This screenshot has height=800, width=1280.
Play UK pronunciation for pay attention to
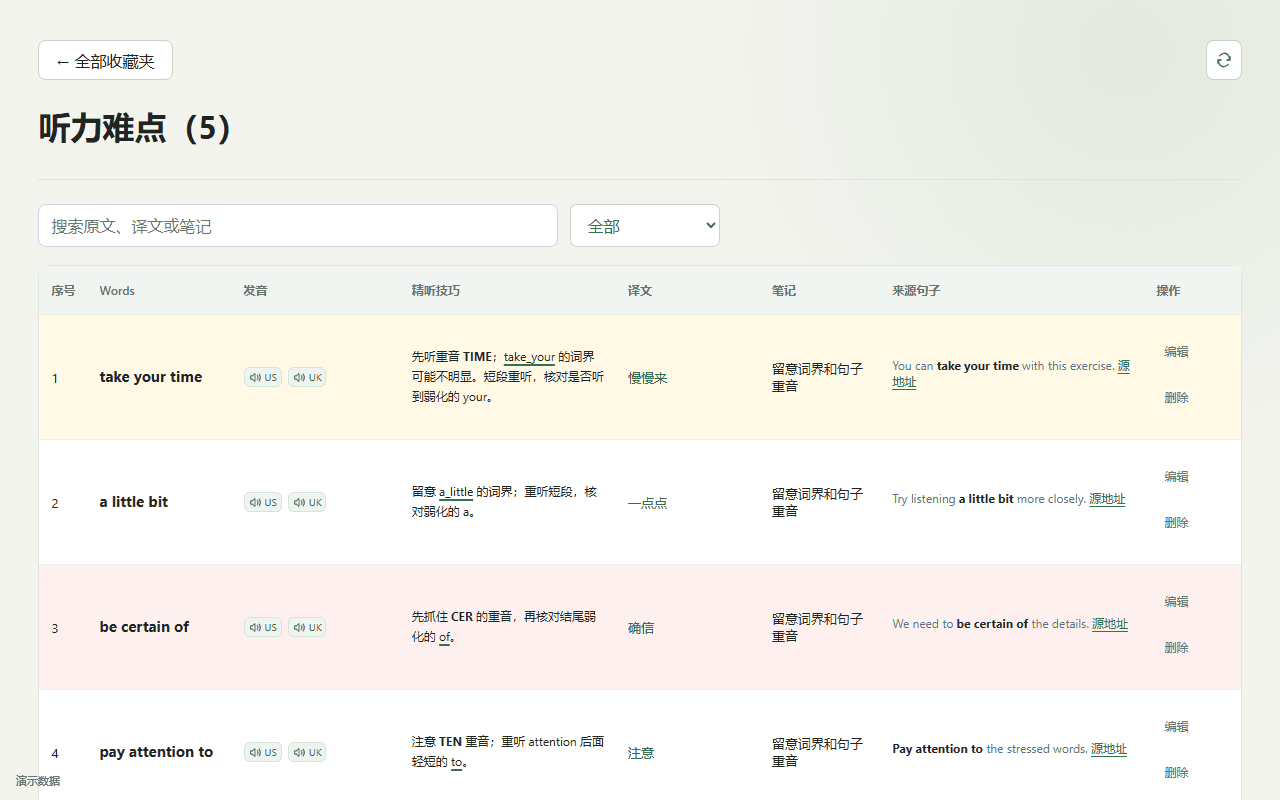pos(307,752)
